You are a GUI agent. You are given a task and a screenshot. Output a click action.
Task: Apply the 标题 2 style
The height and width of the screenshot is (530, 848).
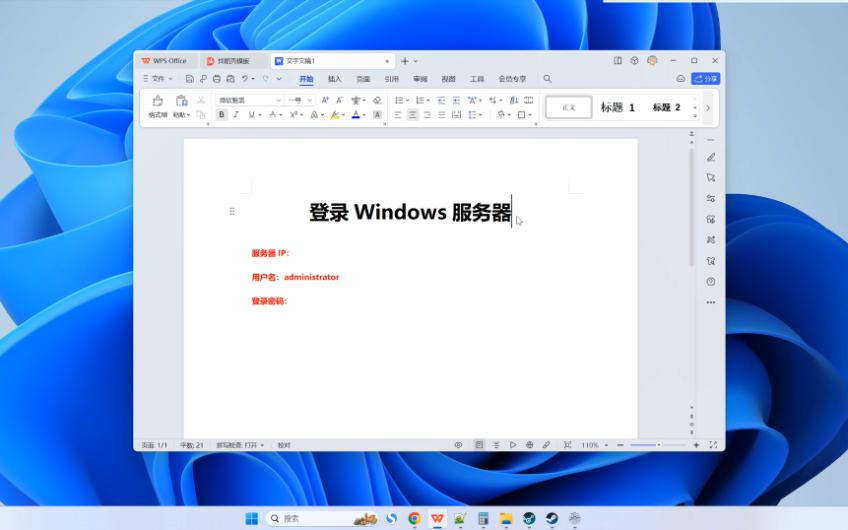pyautogui.click(x=666, y=107)
